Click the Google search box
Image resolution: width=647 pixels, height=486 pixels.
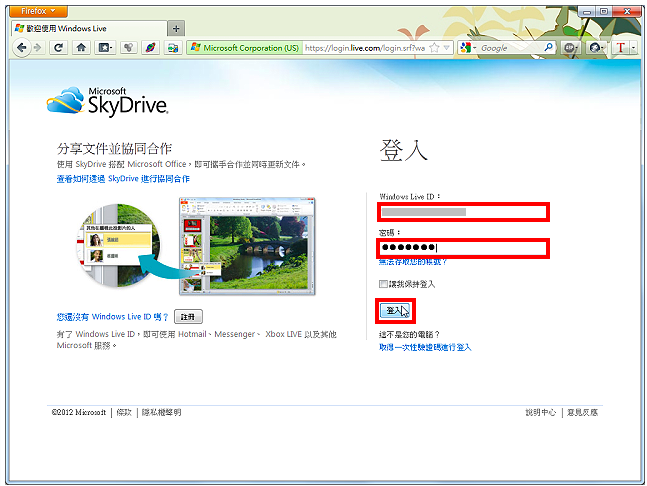(510, 48)
